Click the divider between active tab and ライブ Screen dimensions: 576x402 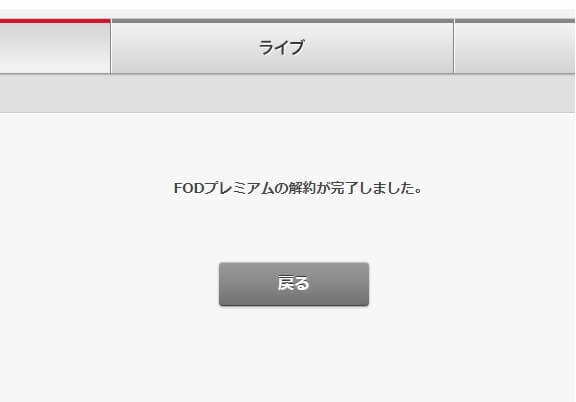click(x=111, y=47)
